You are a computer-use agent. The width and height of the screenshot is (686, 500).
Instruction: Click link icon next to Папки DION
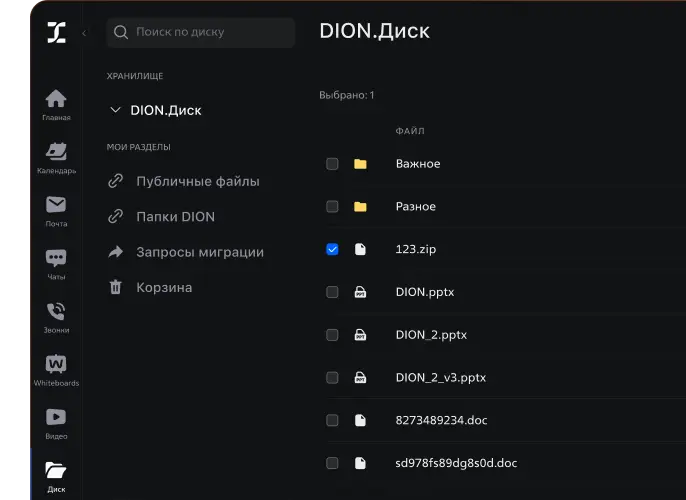point(116,217)
